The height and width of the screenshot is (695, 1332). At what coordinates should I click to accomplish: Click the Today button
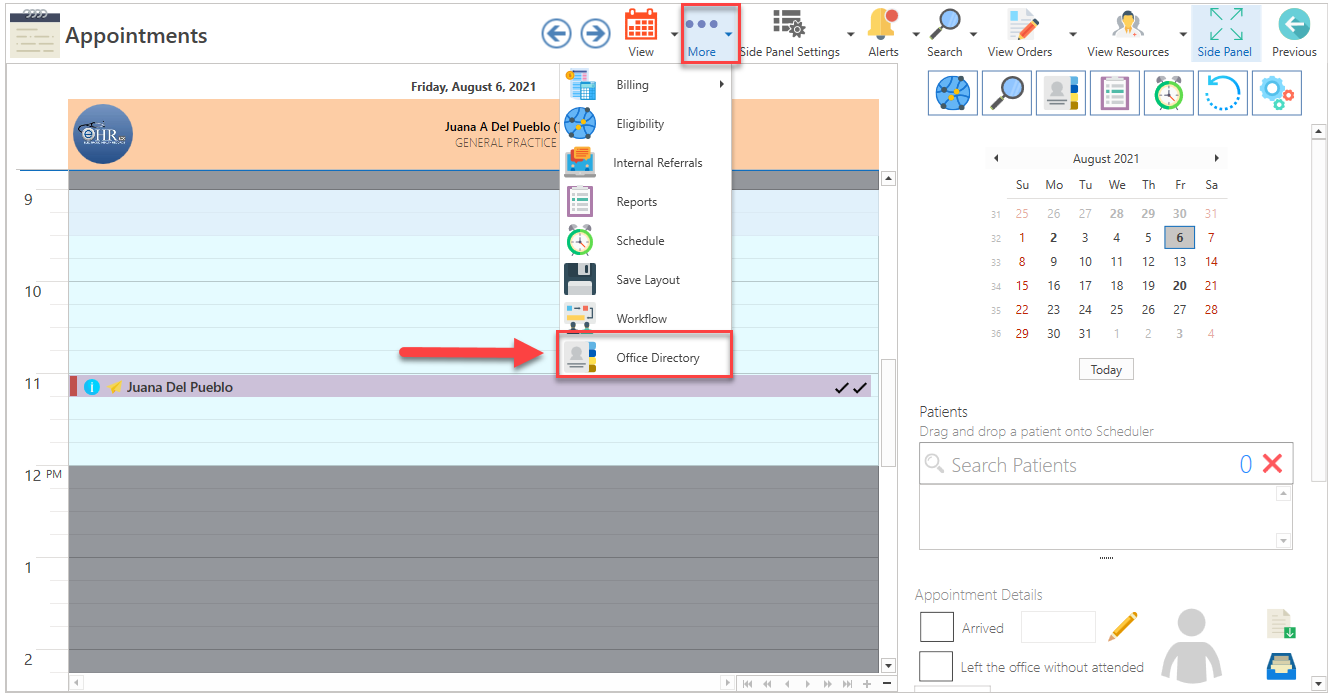click(x=1106, y=369)
